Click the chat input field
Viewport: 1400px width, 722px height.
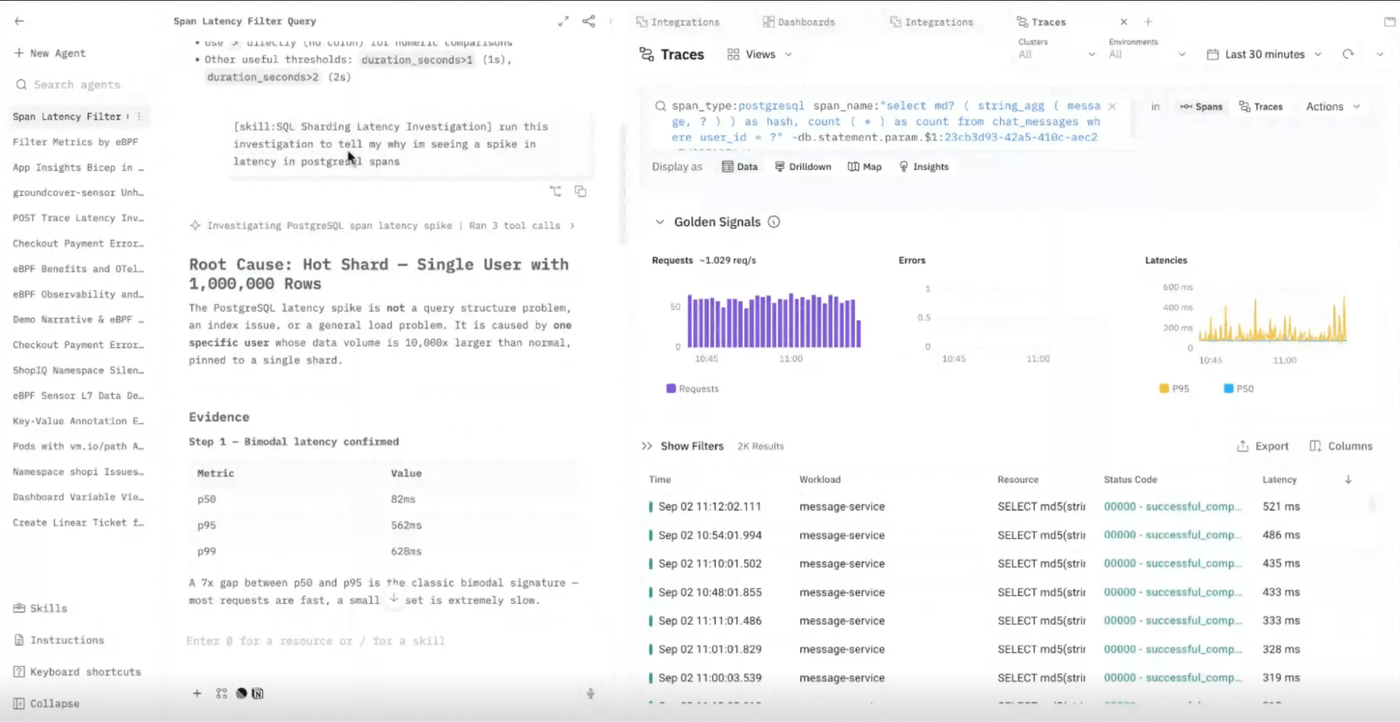click(x=385, y=641)
